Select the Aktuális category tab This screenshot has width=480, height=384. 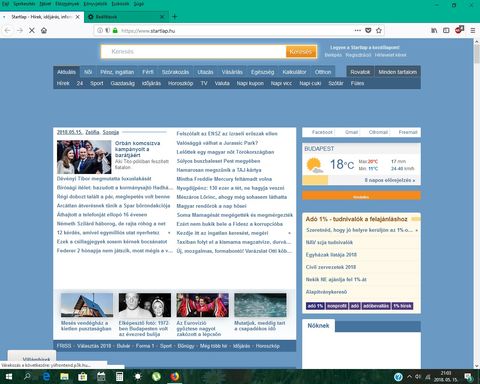(x=66, y=72)
